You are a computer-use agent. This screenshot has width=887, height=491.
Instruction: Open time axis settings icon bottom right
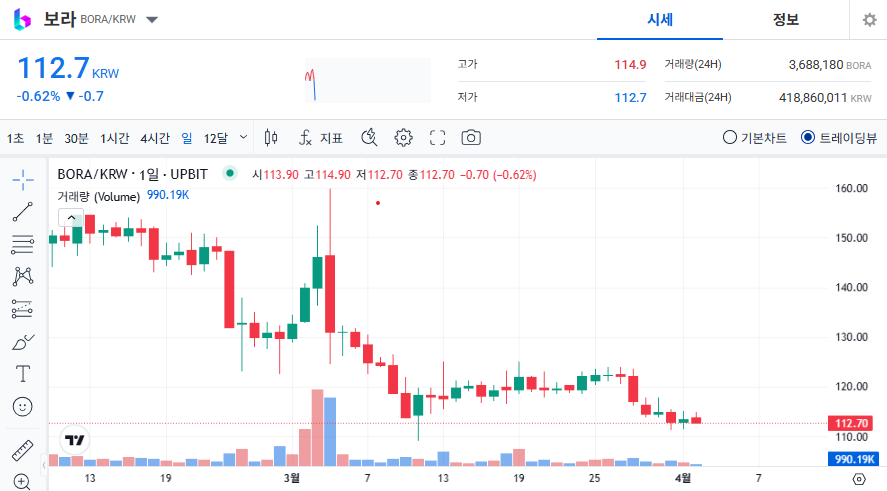[859, 479]
